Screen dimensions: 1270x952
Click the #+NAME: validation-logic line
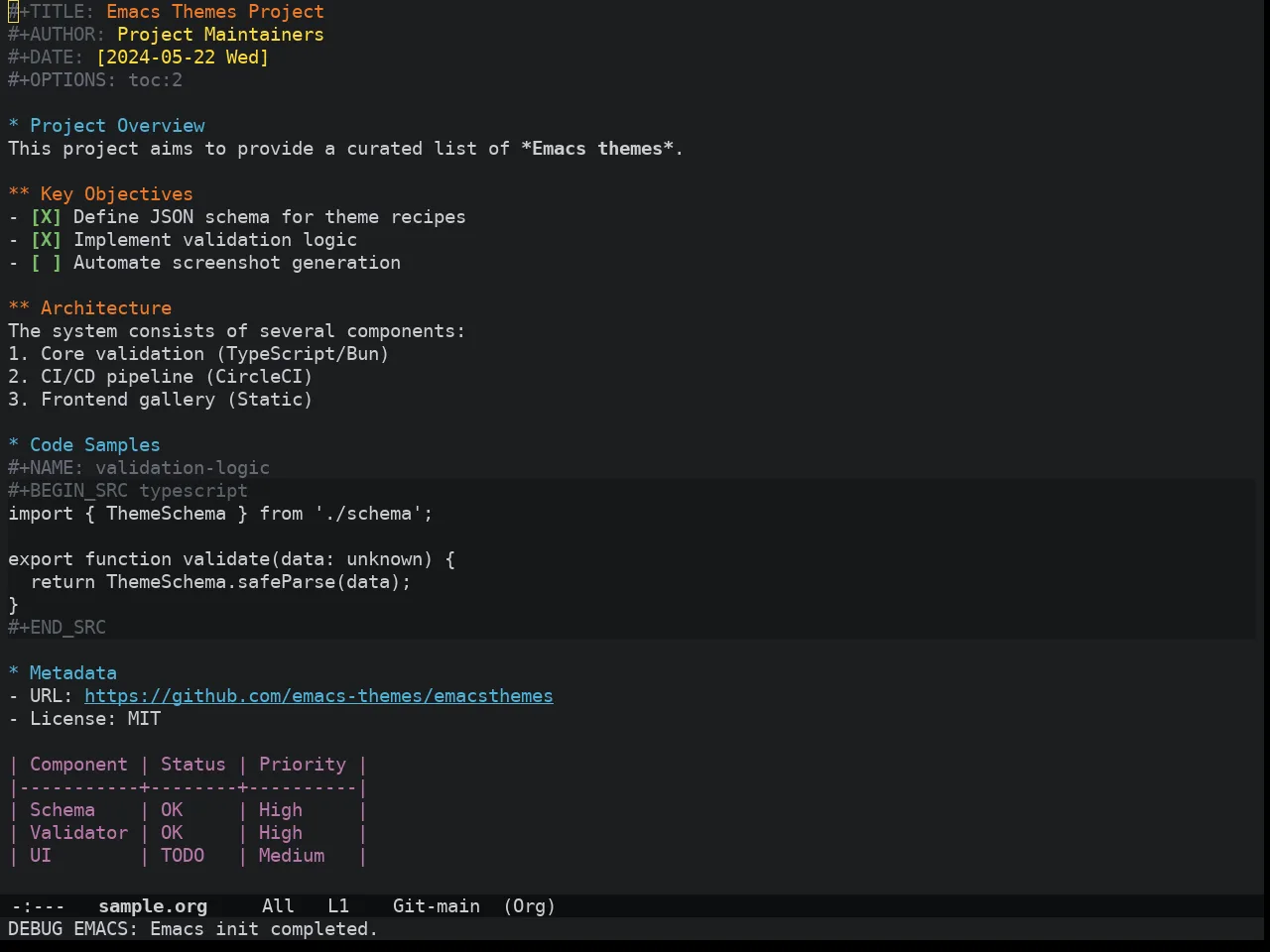(139, 468)
